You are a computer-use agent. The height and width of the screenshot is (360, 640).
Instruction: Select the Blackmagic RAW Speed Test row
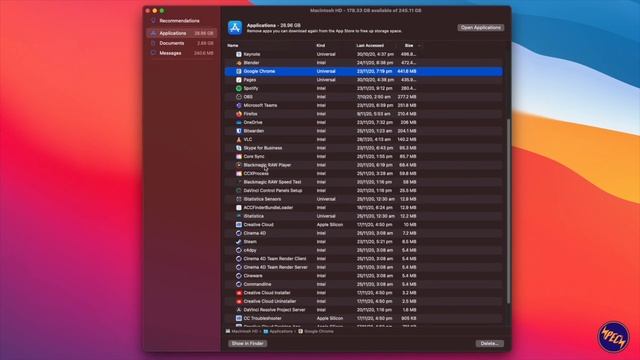[363, 182]
